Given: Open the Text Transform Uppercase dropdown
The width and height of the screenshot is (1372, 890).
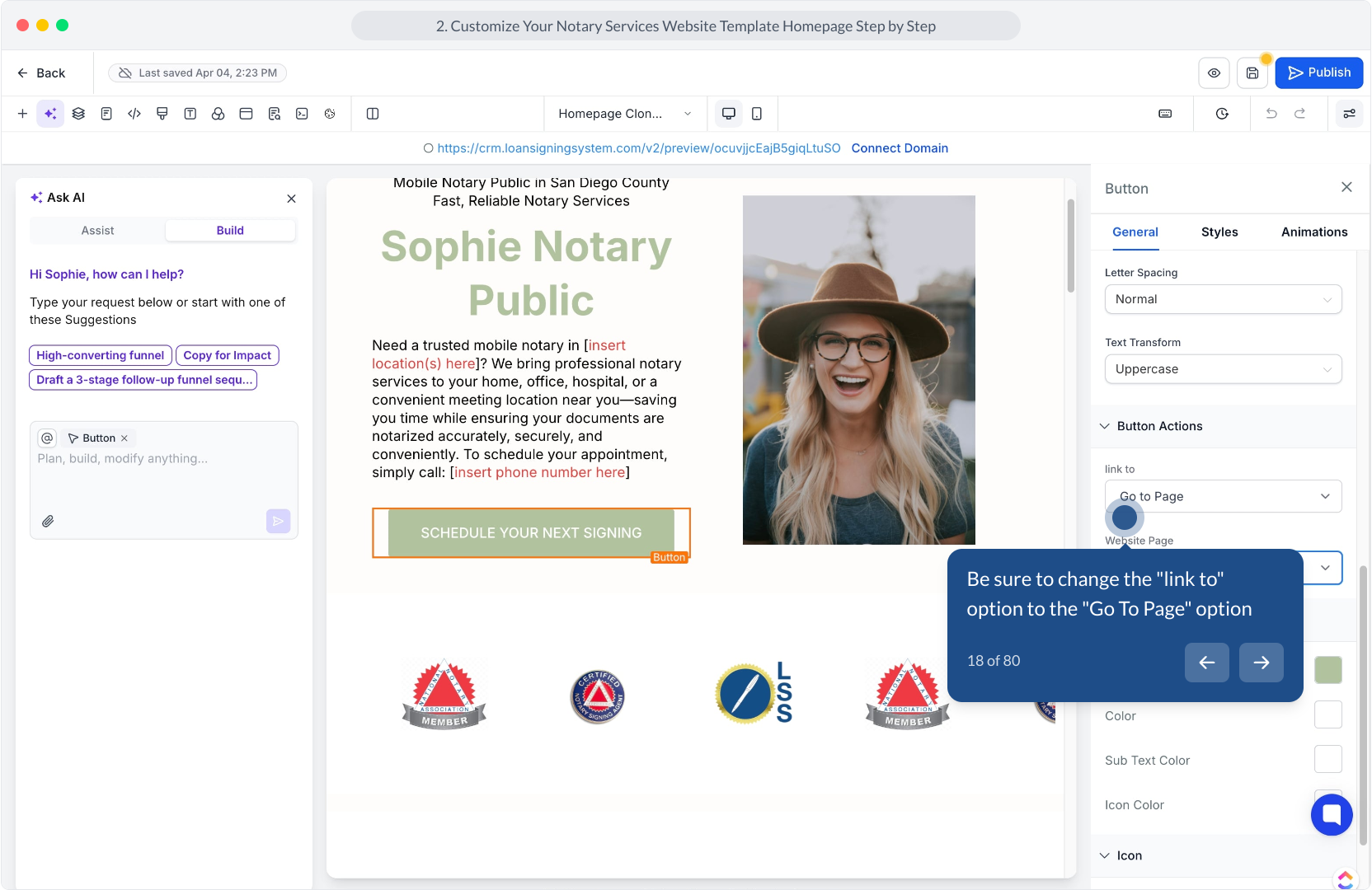Looking at the screenshot, I should [x=1223, y=369].
